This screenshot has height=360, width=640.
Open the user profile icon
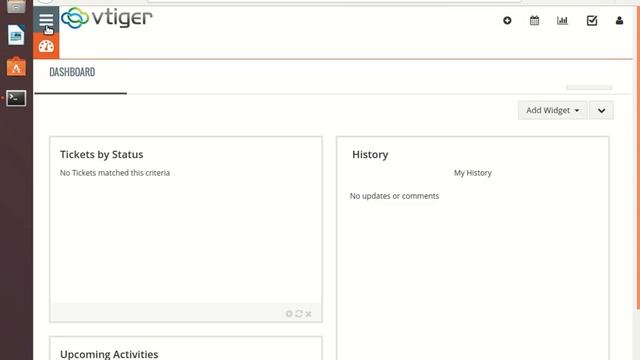[x=619, y=20]
